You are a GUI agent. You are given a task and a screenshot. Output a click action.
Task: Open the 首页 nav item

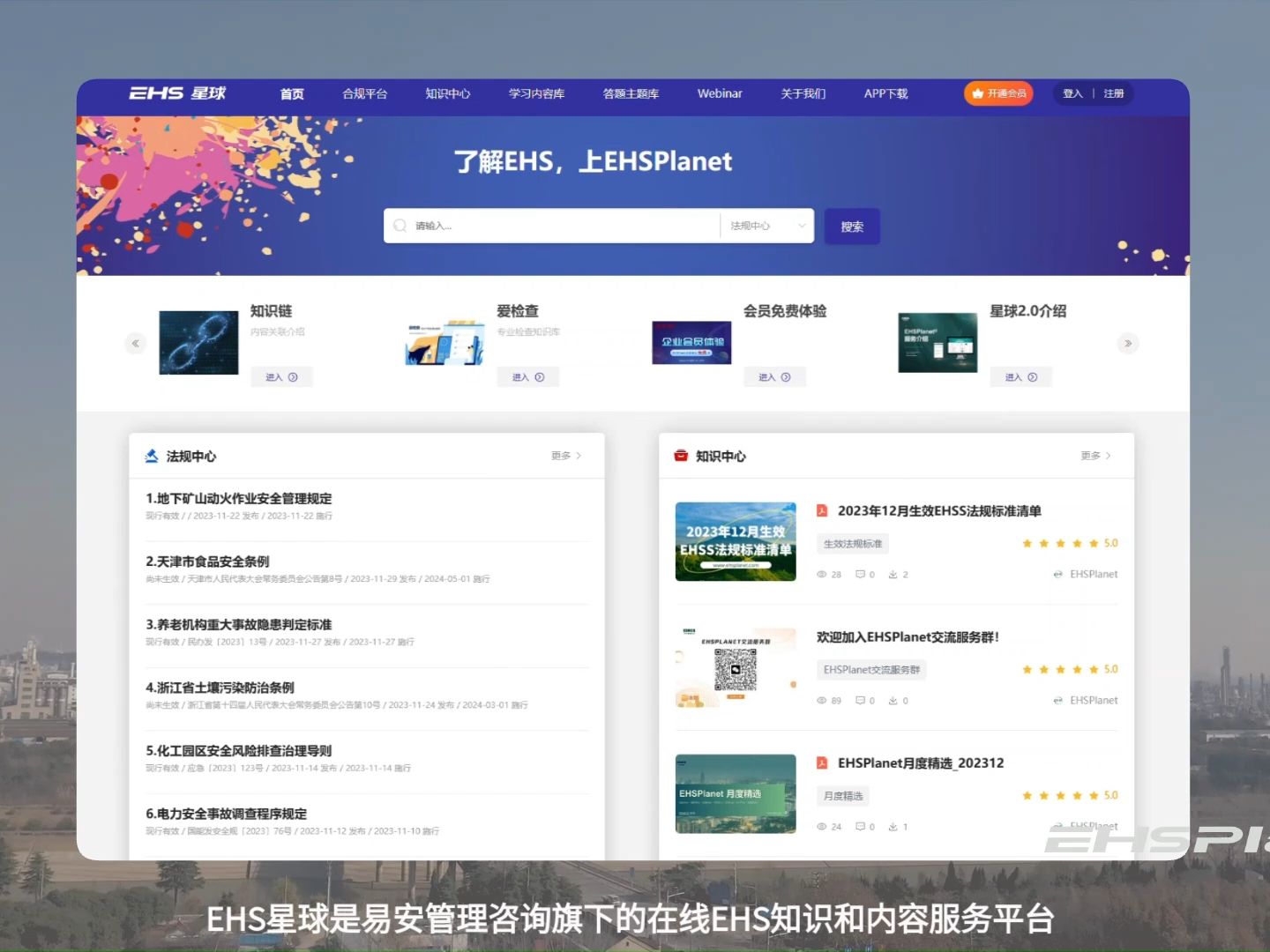[x=292, y=93]
